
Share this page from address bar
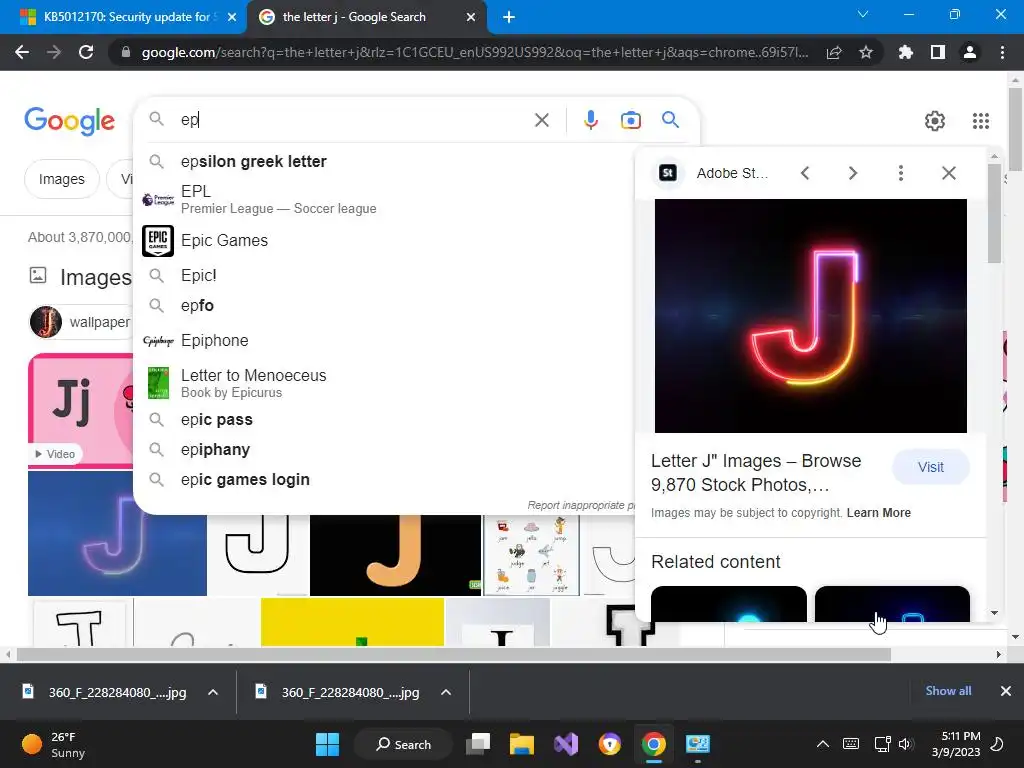point(834,52)
